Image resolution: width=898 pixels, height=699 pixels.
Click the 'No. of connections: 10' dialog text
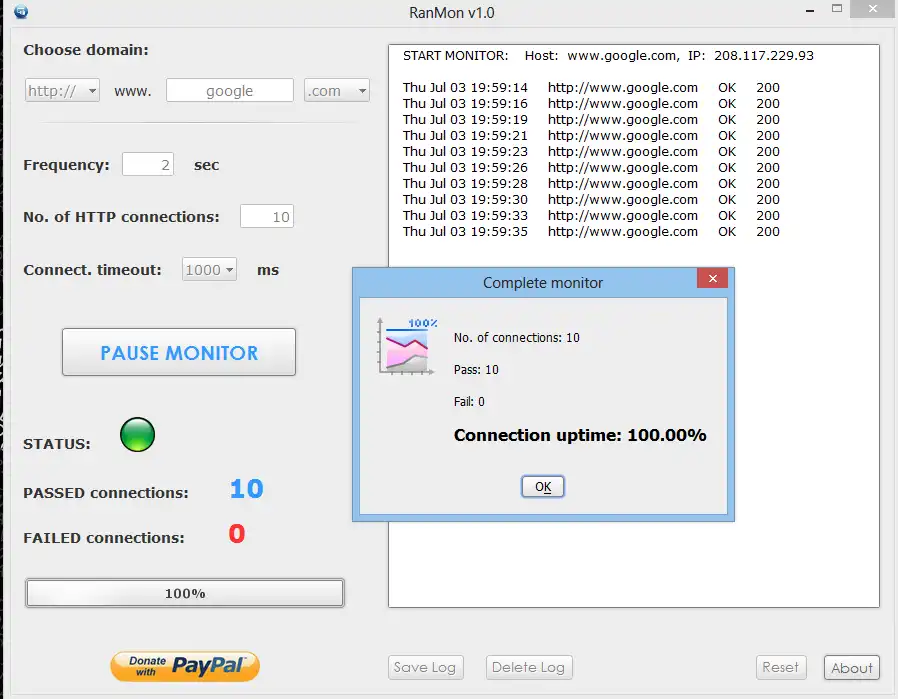pyautogui.click(x=517, y=338)
